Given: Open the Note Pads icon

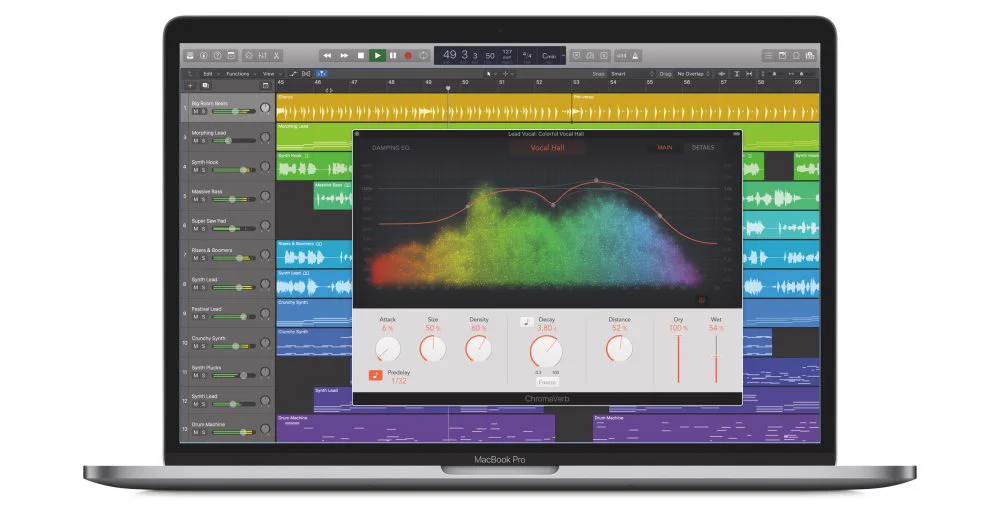Looking at the screenshot, I should (783, 55).
